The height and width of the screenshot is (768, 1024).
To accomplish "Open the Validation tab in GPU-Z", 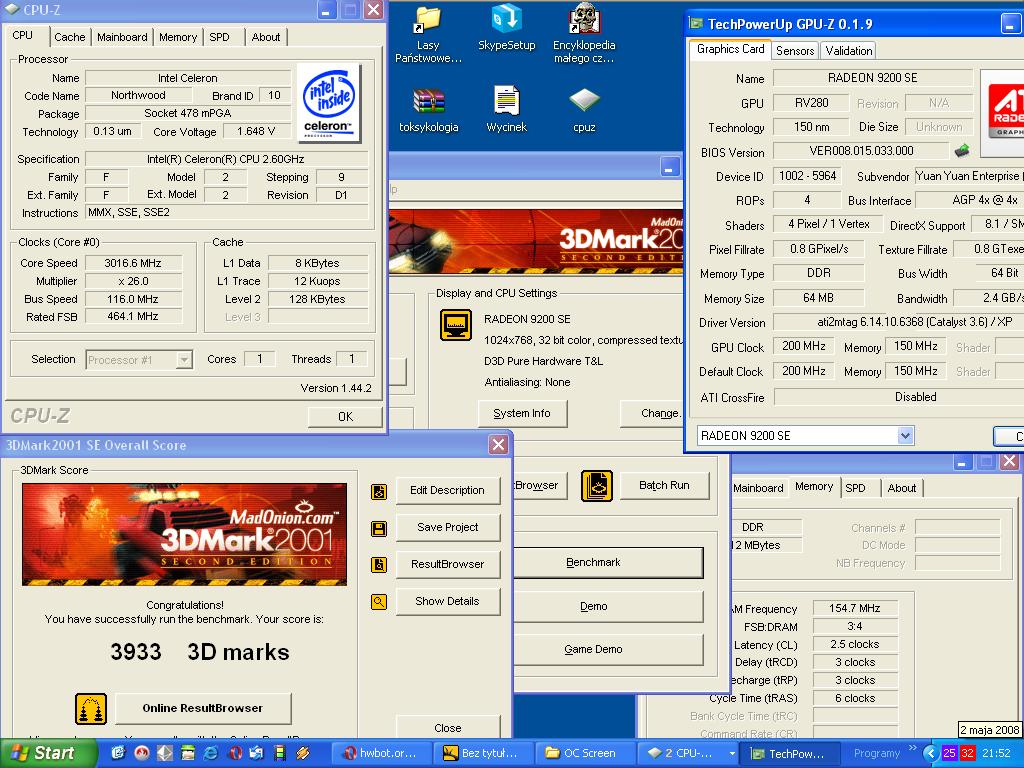I will (x=848, y=50).
